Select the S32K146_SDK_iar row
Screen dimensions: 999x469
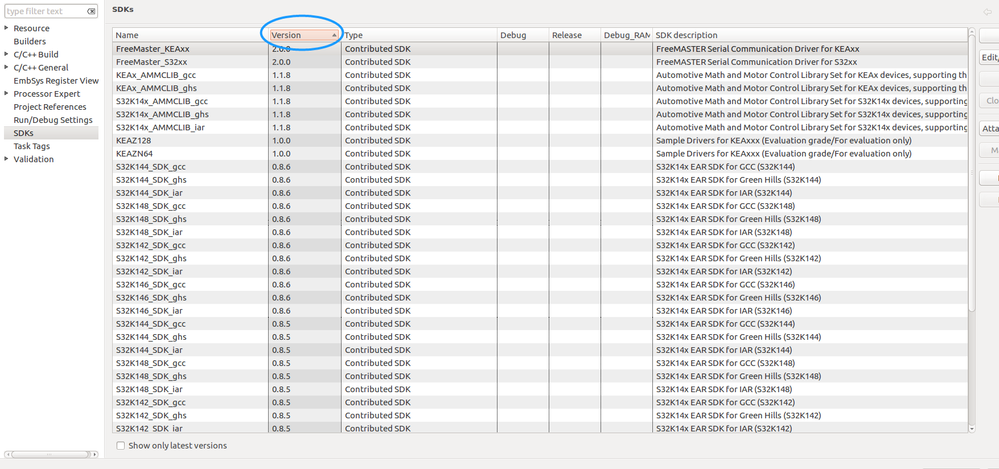point(540,310)
